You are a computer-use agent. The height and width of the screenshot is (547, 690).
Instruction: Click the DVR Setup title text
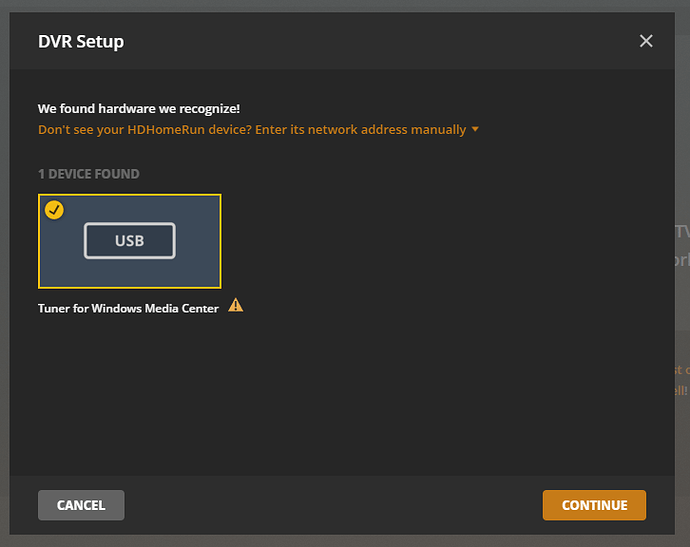click(81, 41)
